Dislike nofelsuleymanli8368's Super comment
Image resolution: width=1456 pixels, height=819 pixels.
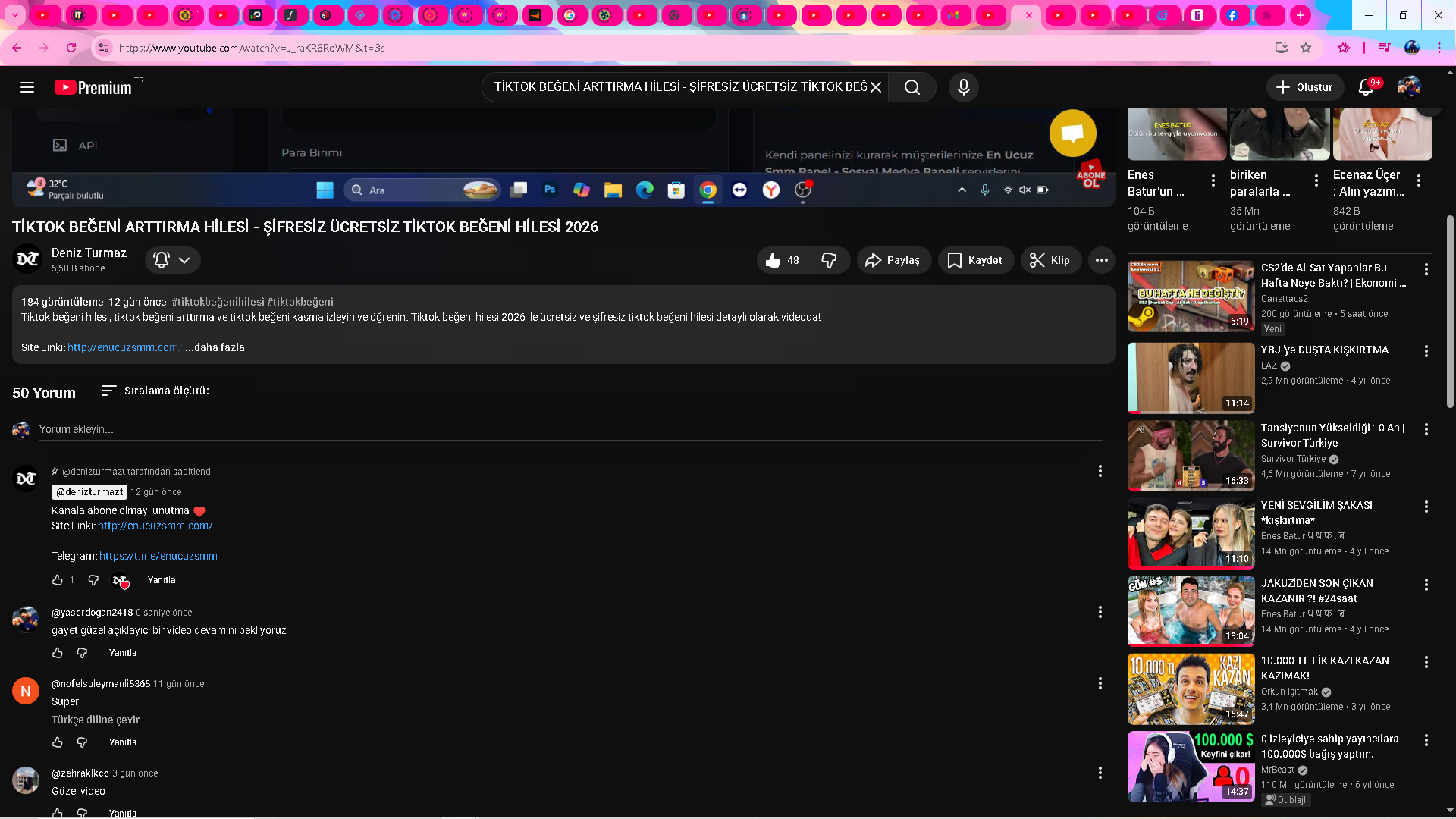82,742
